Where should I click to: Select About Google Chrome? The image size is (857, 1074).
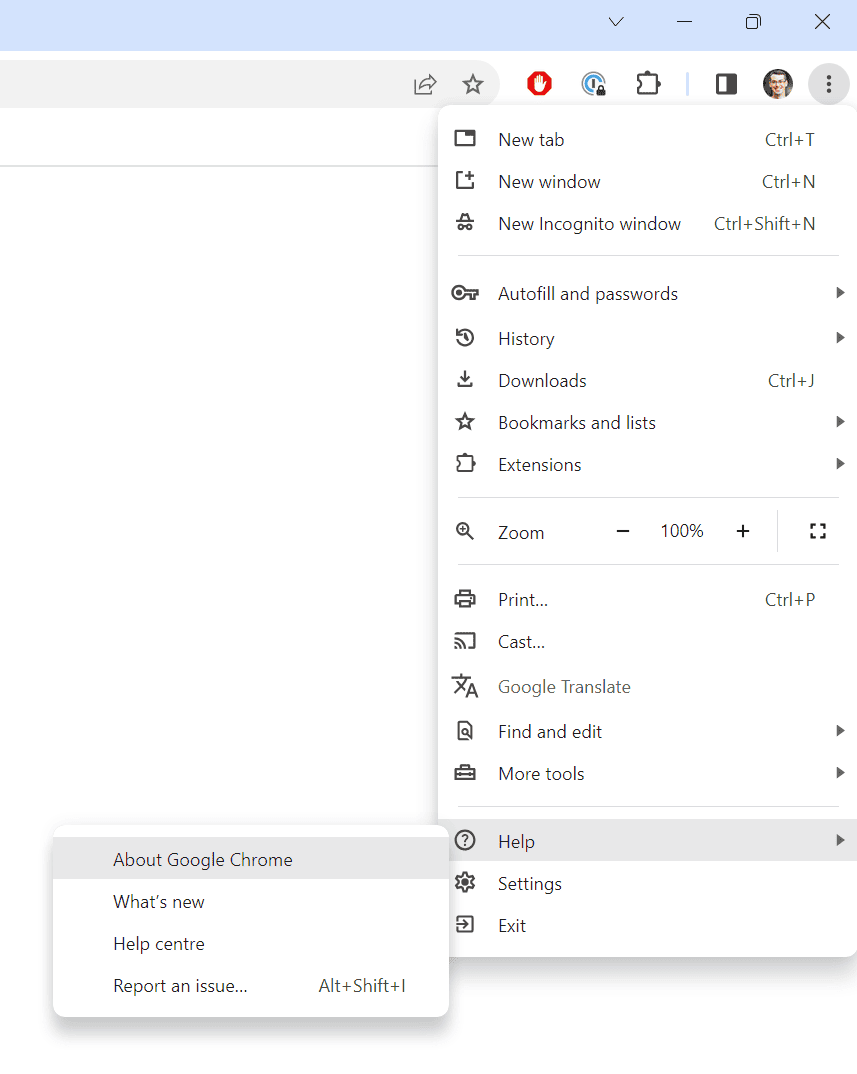click(x=202, y=859)
